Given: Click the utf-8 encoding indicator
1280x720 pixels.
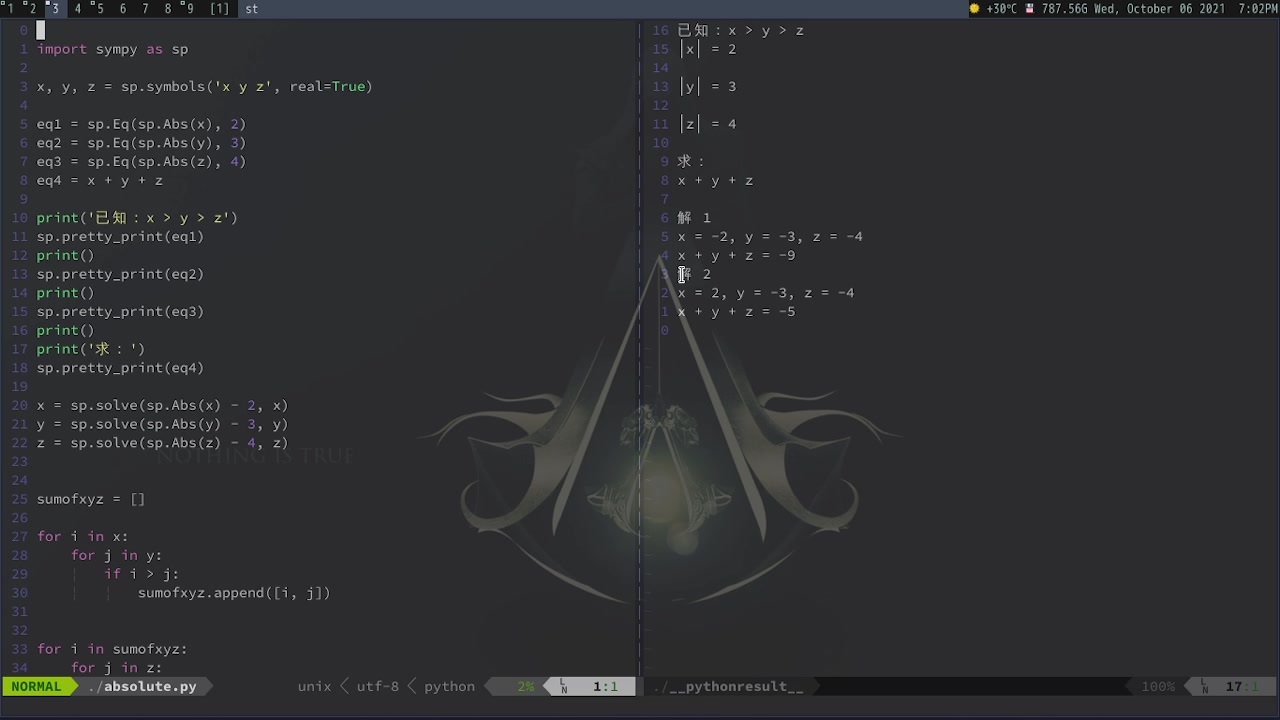Looking at the screenshot, I should click(378, 686).
